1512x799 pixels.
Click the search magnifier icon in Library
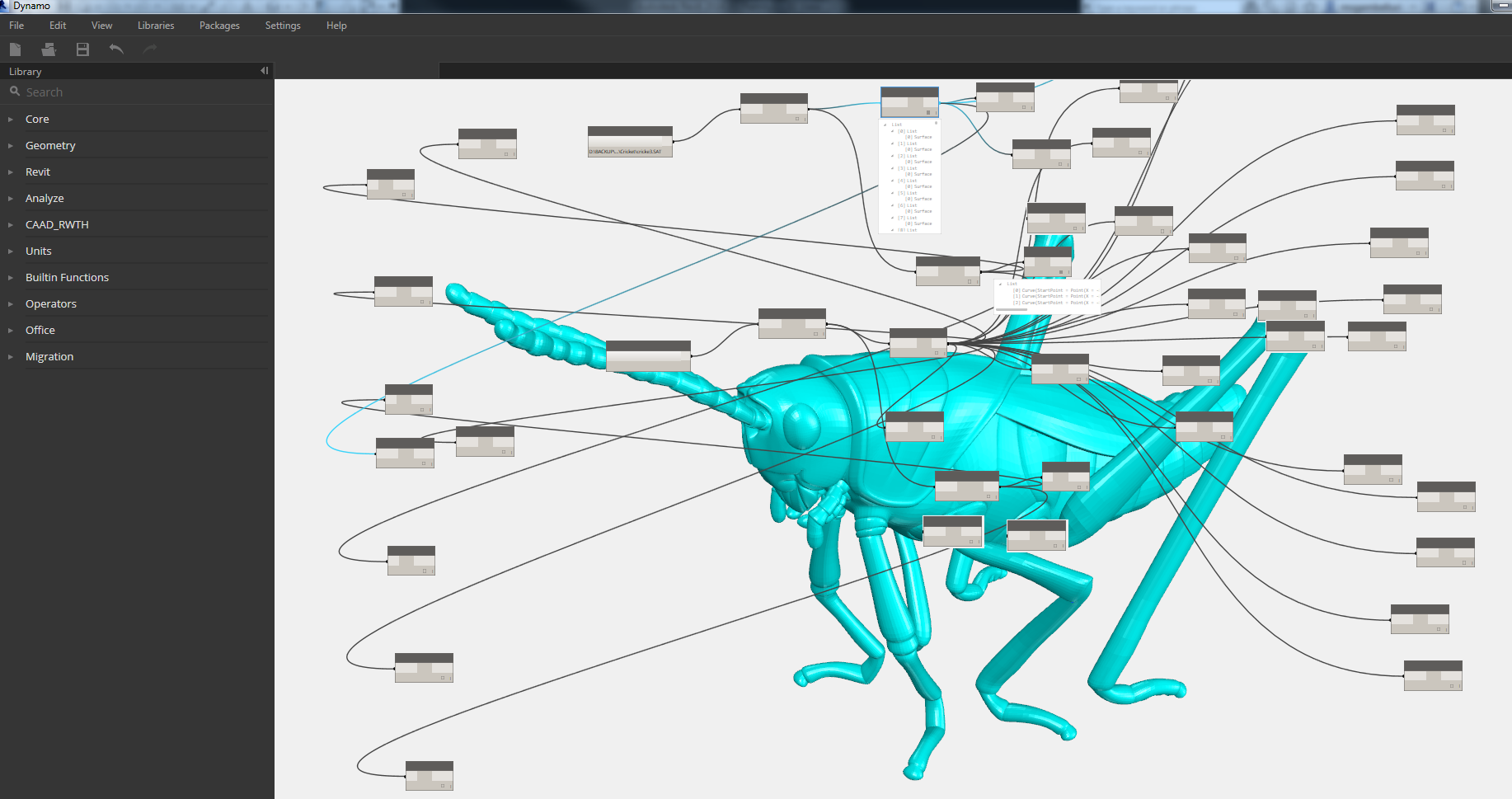15,92
